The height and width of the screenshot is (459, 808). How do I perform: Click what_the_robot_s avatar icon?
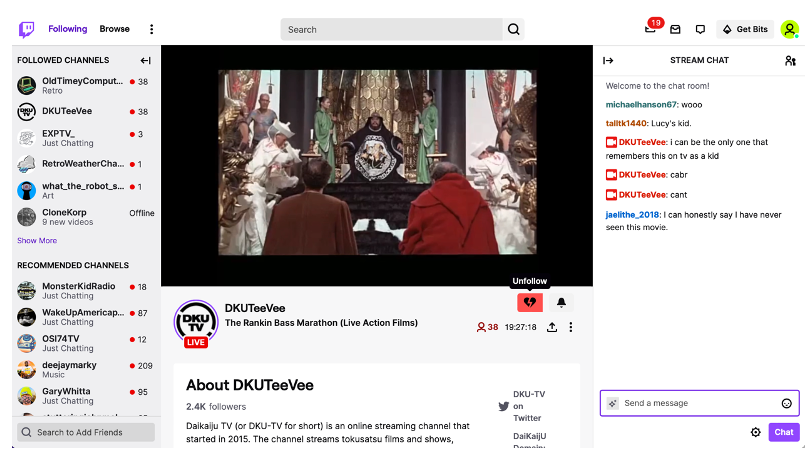[x=26, y=190]
